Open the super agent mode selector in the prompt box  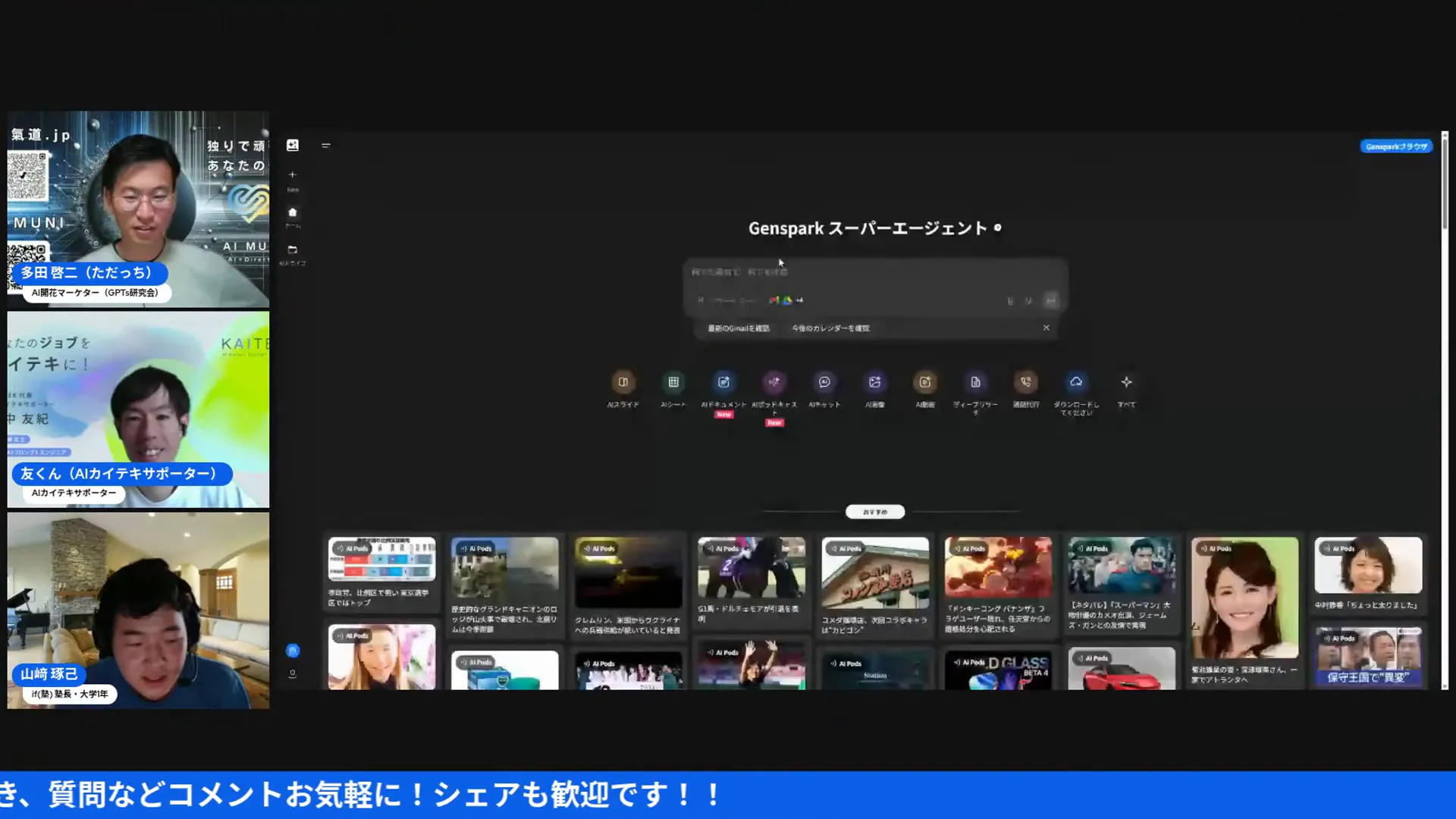(x=727, y=300)
